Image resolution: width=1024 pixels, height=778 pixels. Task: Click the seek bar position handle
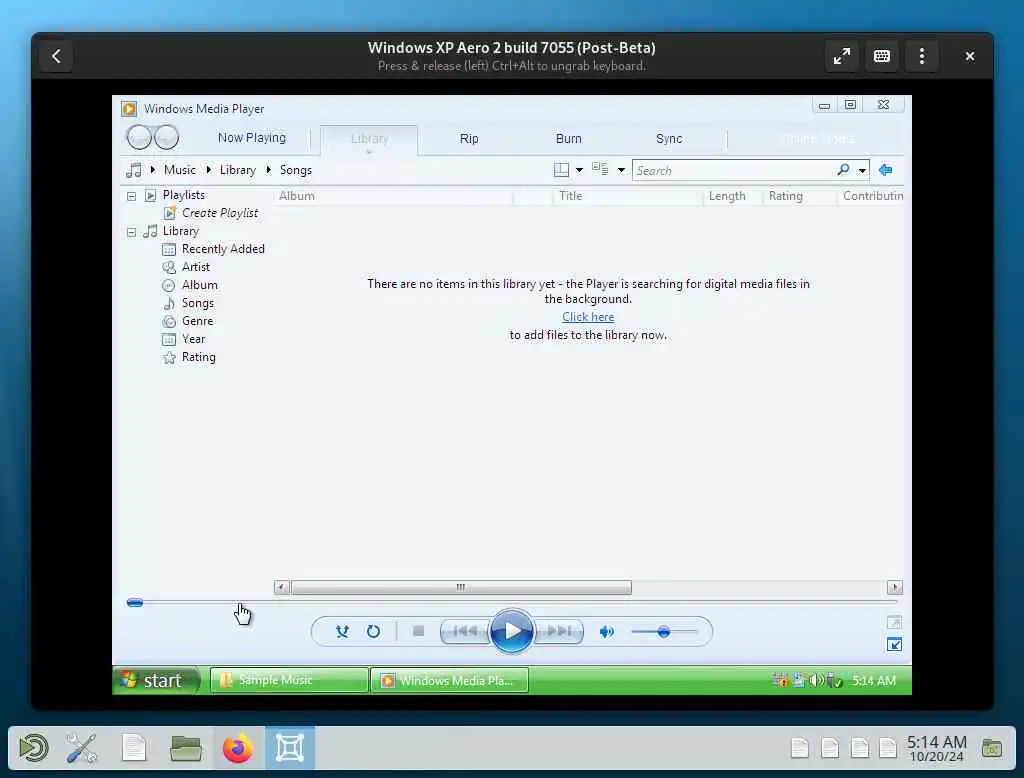pos(135,602)
